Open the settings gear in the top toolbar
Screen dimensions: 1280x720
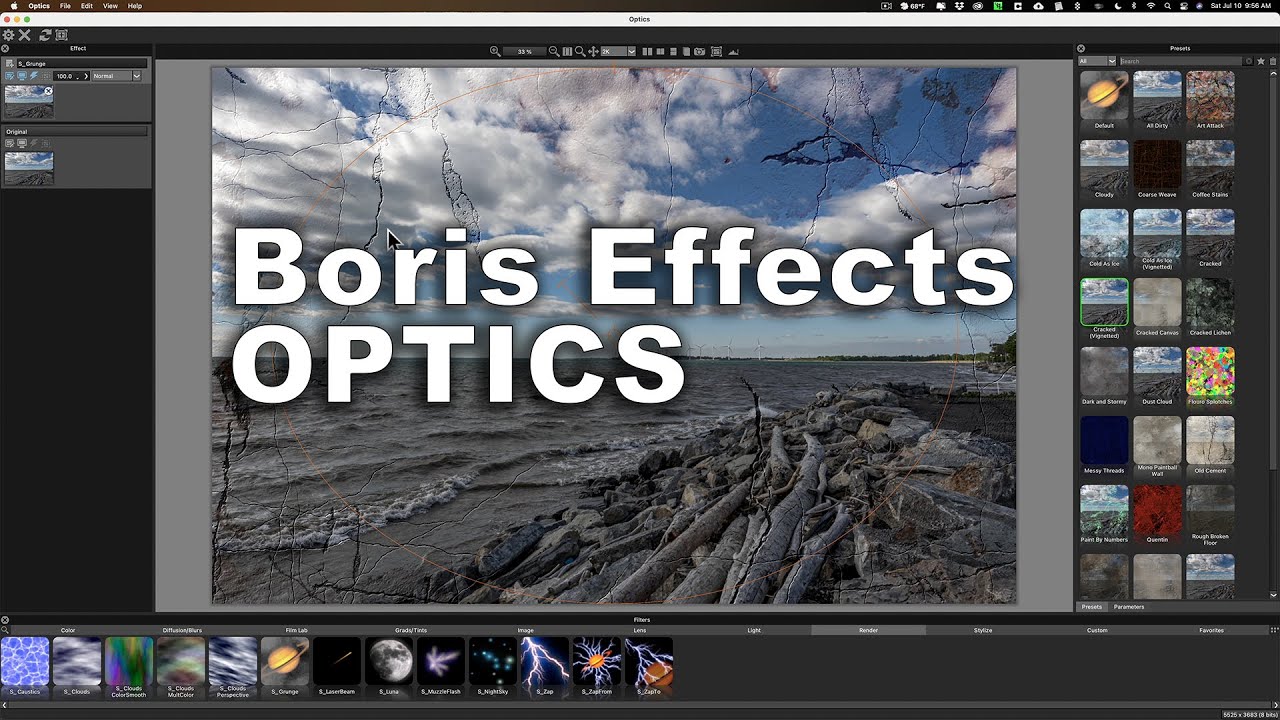pos(8,35)
